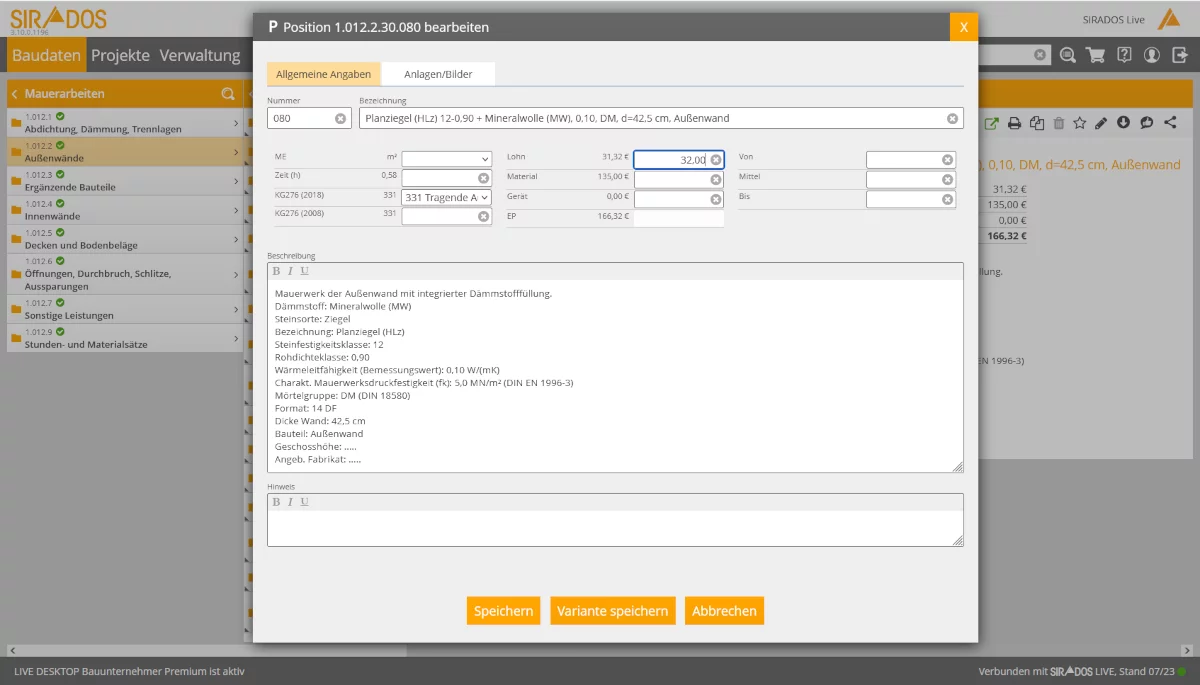This screenshot has width=1200, height=685.
Task: Click the Variante speichern button
Action: point(612,611)
